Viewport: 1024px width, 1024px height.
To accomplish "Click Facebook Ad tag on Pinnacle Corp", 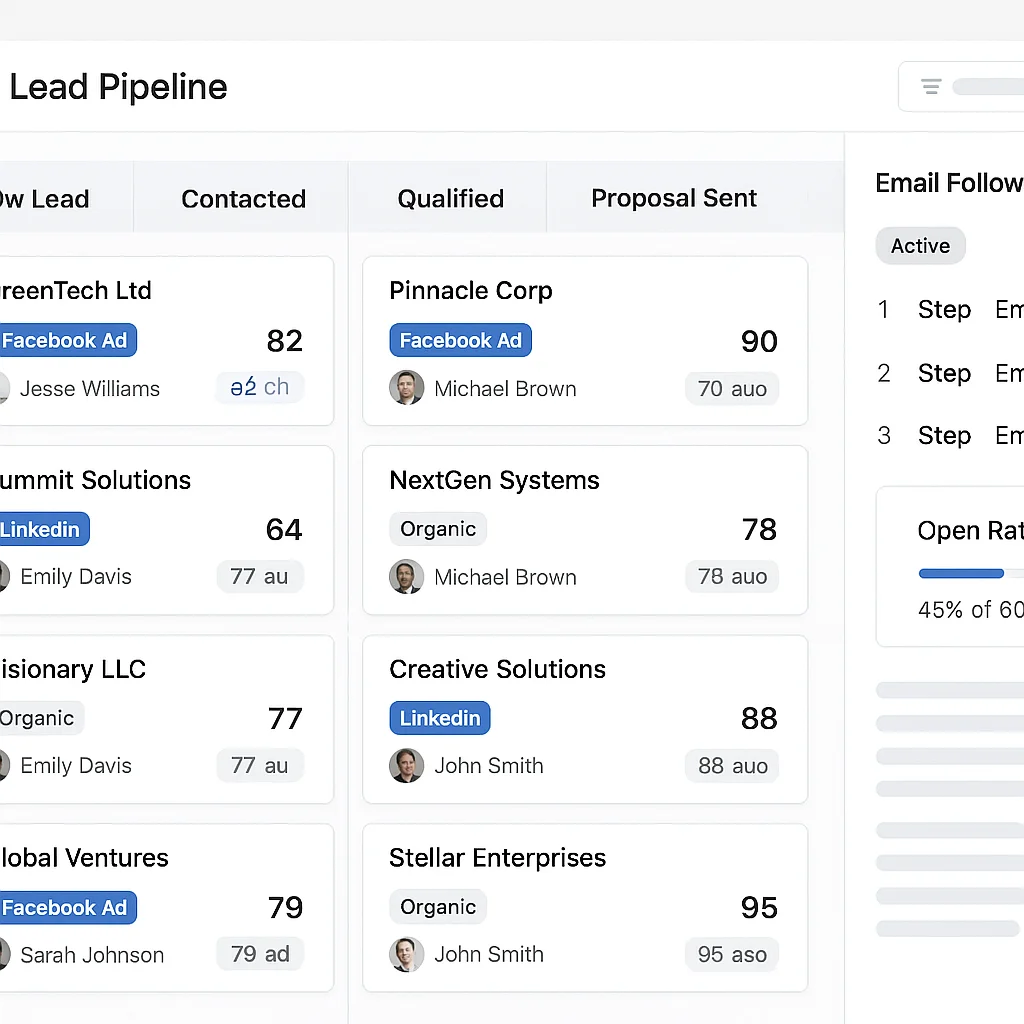I will (x=460, y=340).
